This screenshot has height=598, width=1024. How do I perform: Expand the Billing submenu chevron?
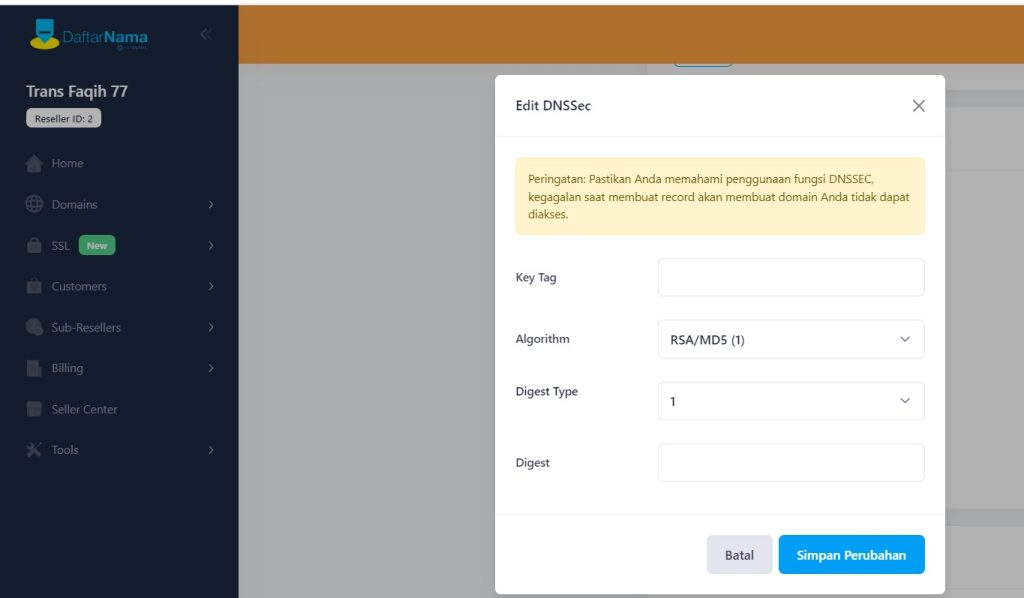point(211,368)
